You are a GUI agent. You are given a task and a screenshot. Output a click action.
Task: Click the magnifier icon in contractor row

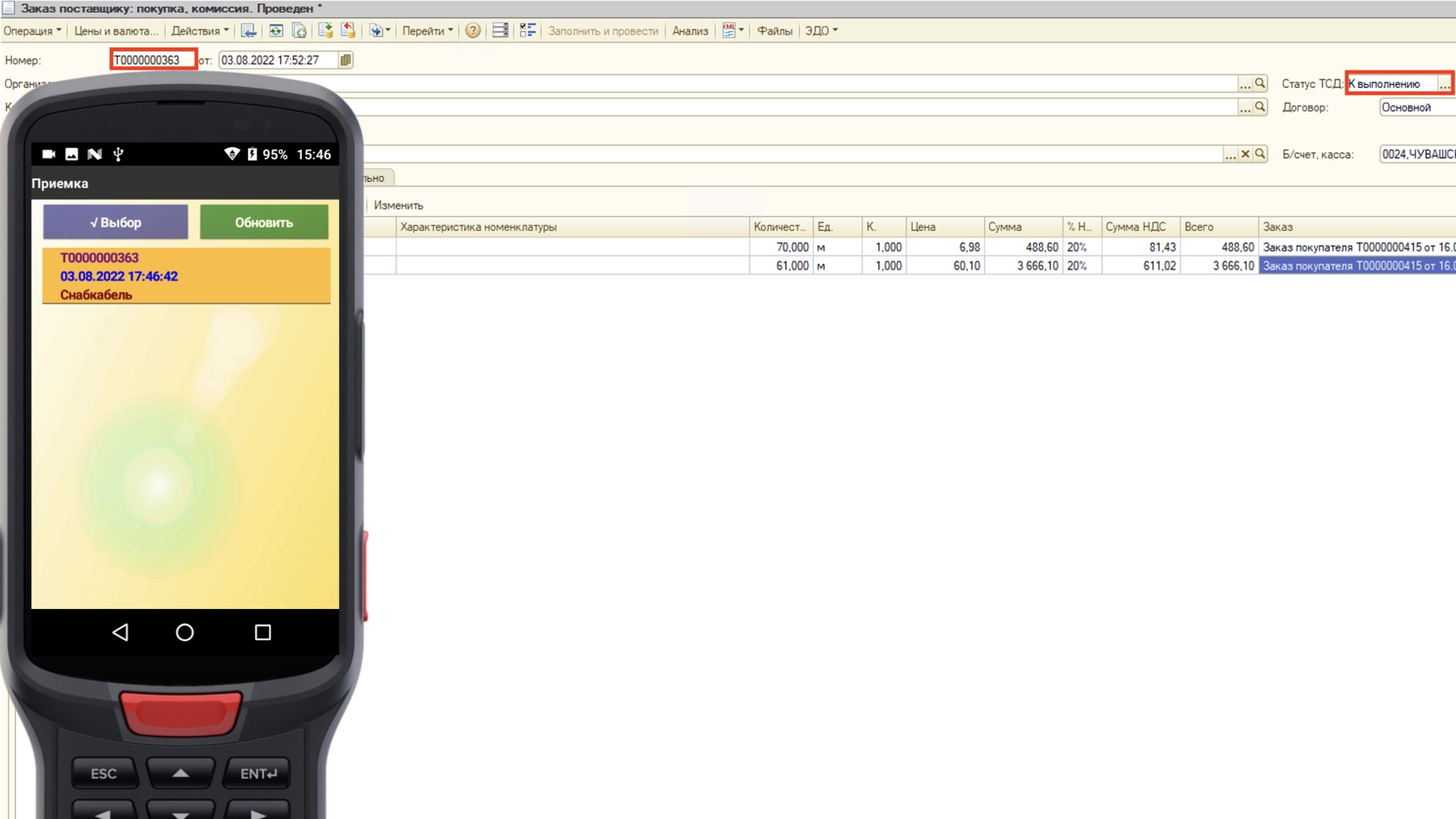click(1260, 107)
